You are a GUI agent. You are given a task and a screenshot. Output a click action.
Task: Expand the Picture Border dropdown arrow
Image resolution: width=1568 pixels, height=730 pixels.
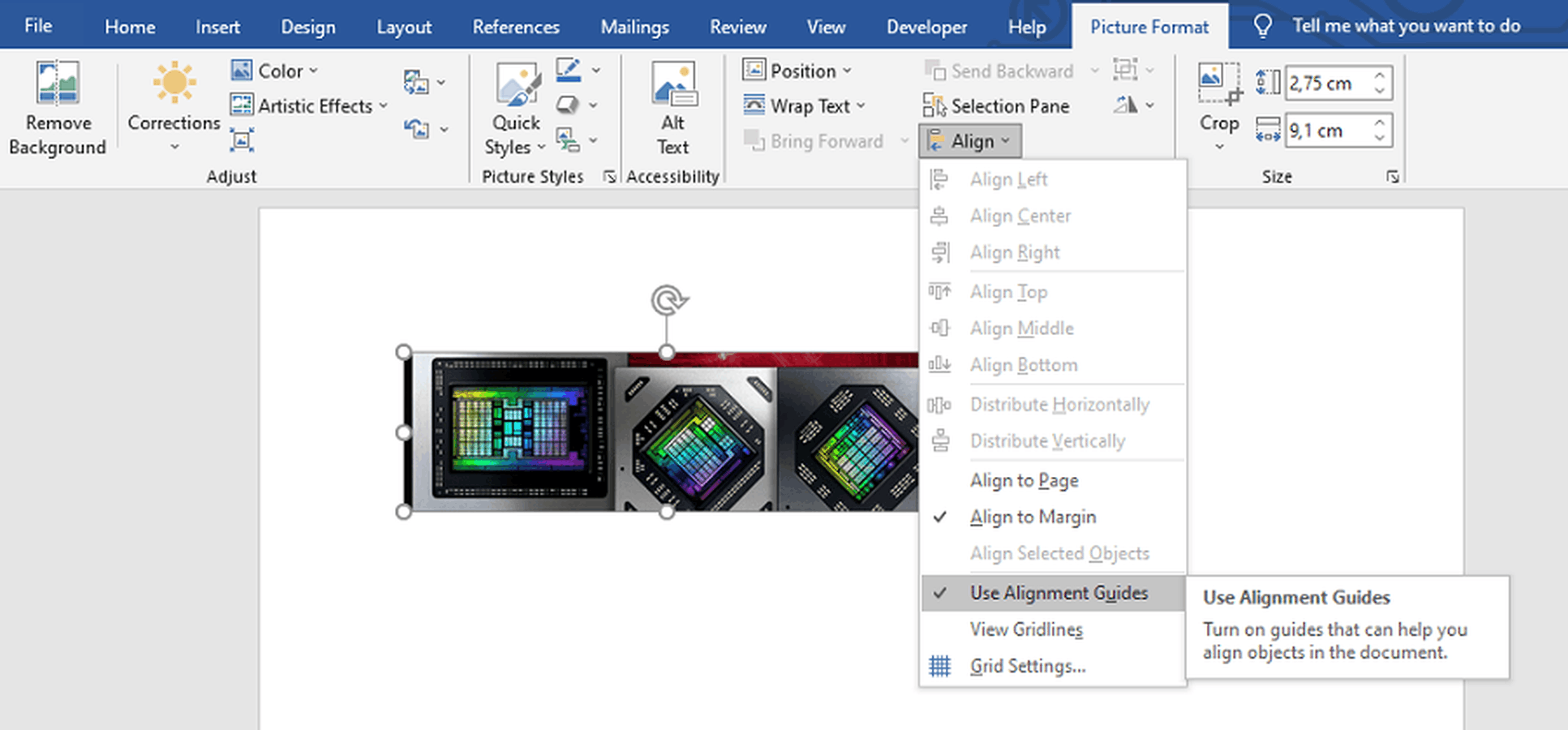(595, 71)
